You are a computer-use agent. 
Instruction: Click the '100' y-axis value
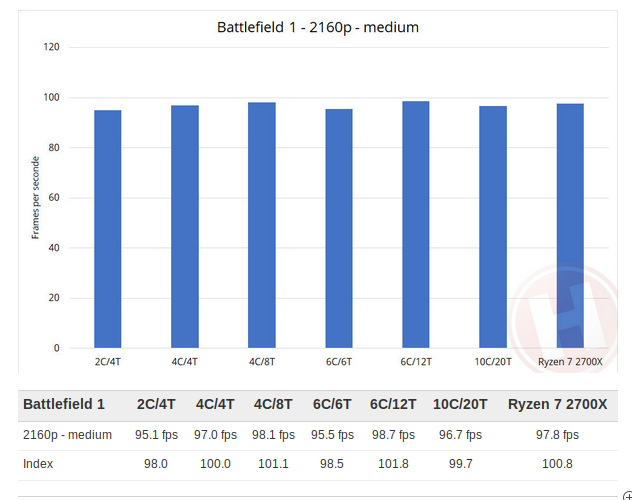click(51, 98)
